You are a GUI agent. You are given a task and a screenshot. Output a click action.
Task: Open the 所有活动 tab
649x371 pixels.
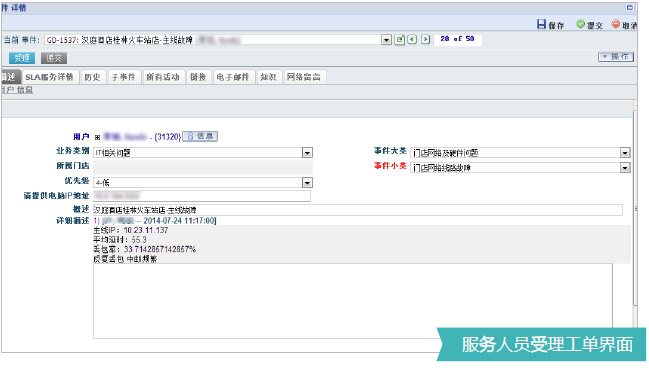[163, 77]
